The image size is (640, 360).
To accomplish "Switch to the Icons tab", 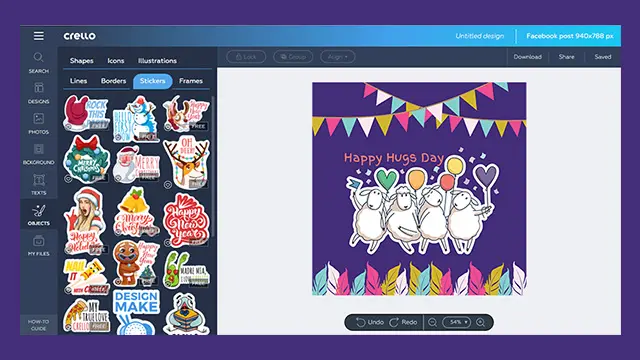I will [x=116, y=60].
